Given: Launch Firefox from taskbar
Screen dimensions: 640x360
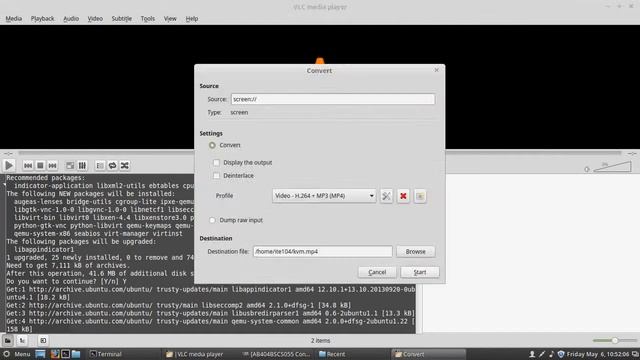Looking at the screenshot, I should coord(55,354).
